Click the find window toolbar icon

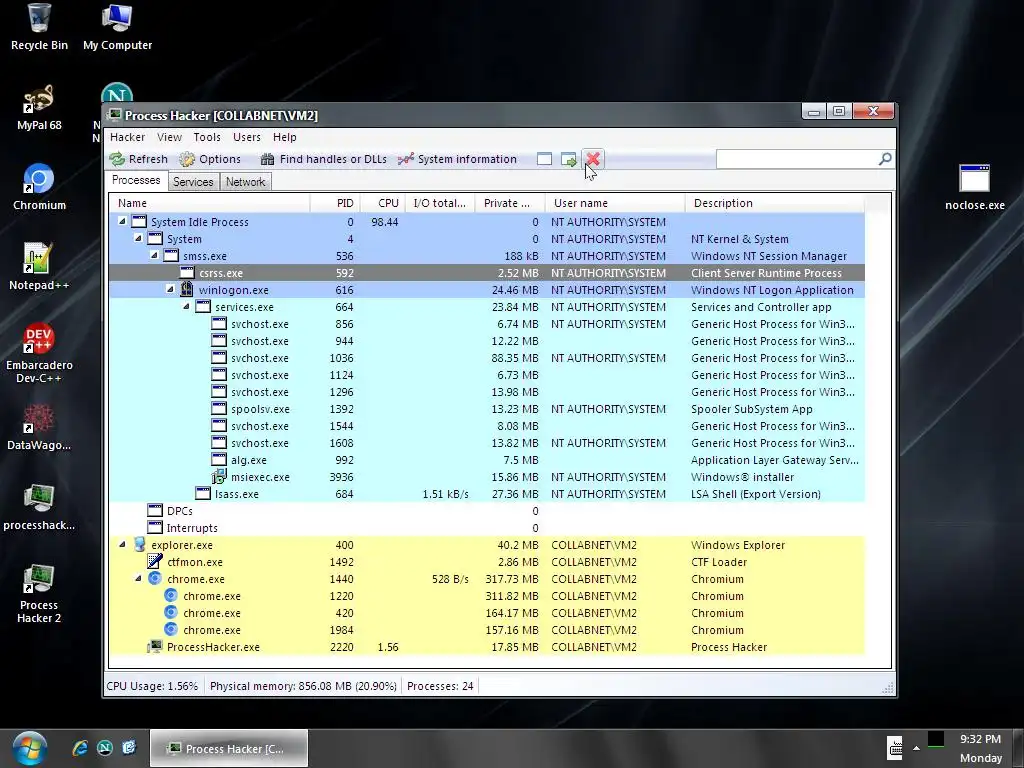tap(545, 159)
